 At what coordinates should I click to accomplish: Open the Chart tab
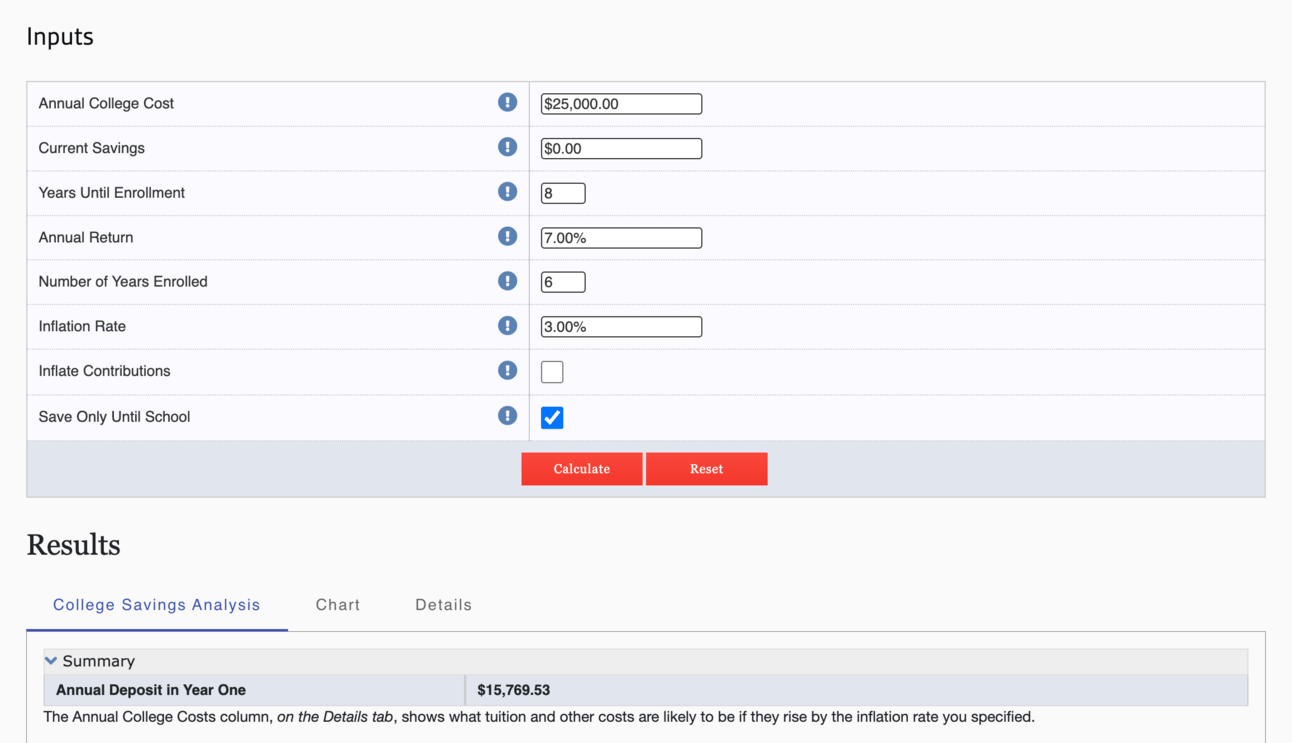[338, 605]
